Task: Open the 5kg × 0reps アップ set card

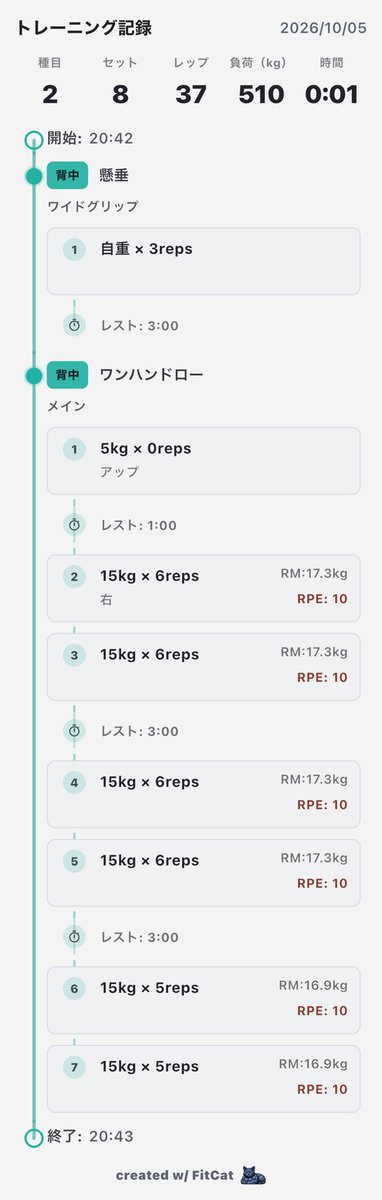Action: [x=203, y=461]
